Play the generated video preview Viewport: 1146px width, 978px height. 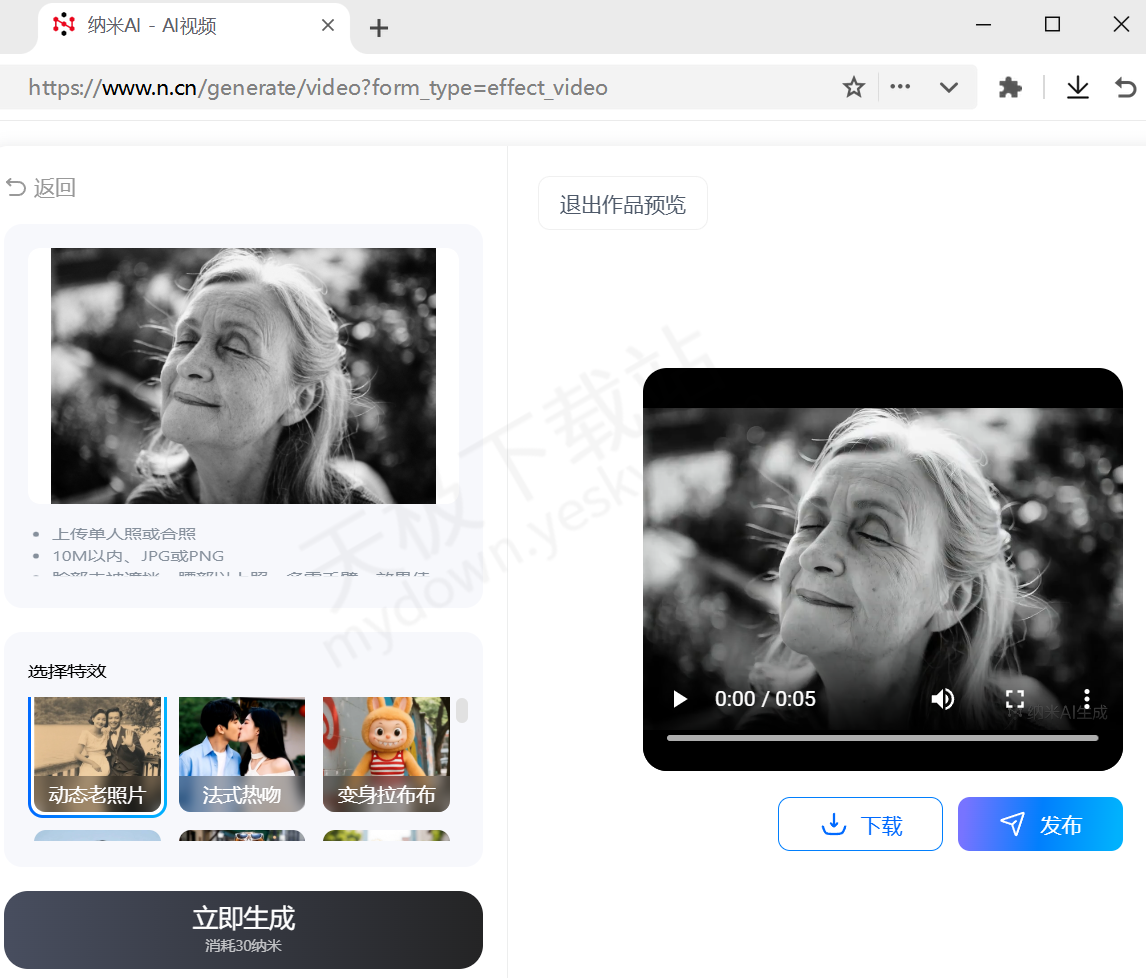pyautogui.click(x=680, y=699)
